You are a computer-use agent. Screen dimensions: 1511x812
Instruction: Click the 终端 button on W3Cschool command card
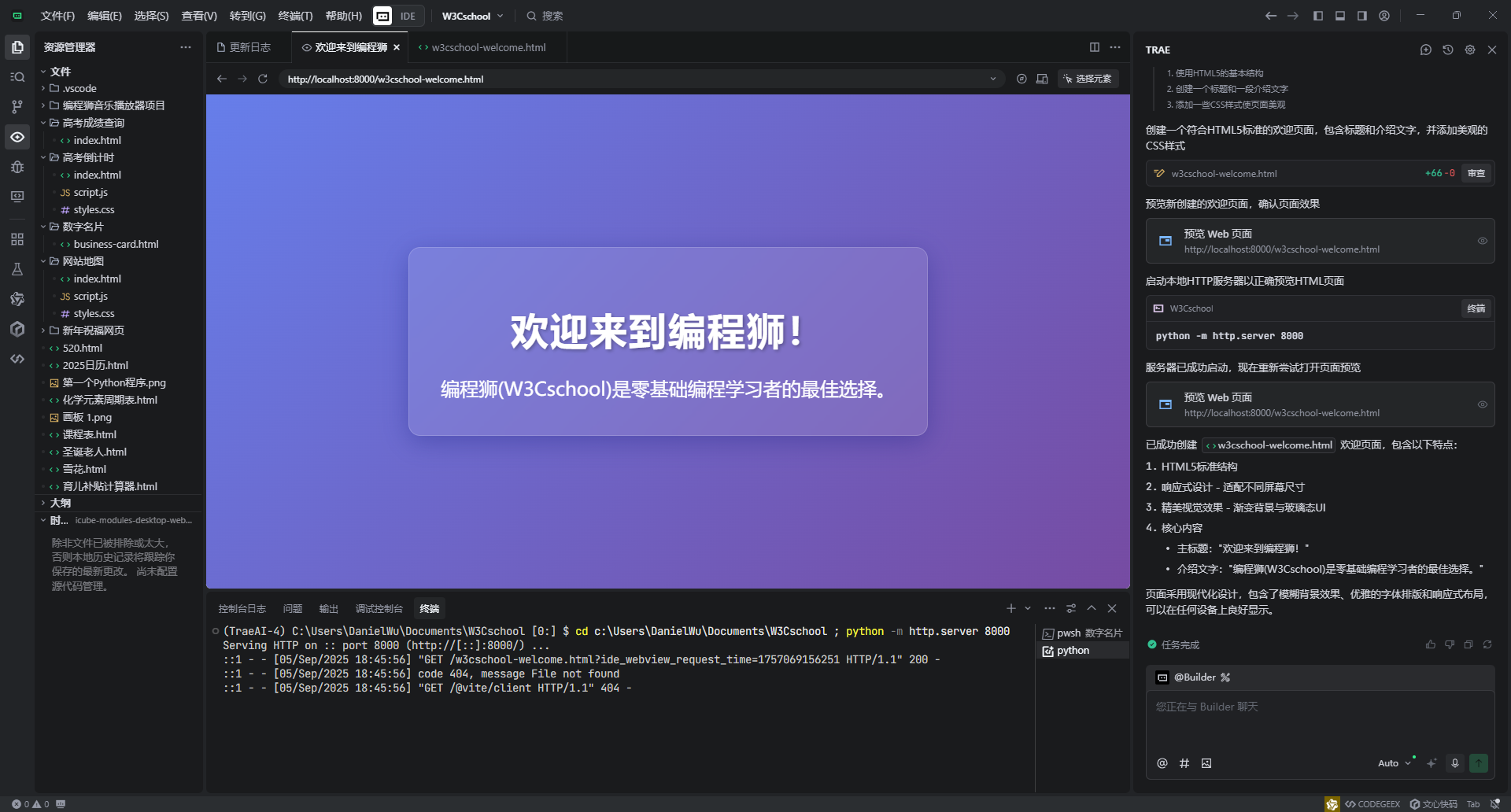click(x=1476, y=308)
